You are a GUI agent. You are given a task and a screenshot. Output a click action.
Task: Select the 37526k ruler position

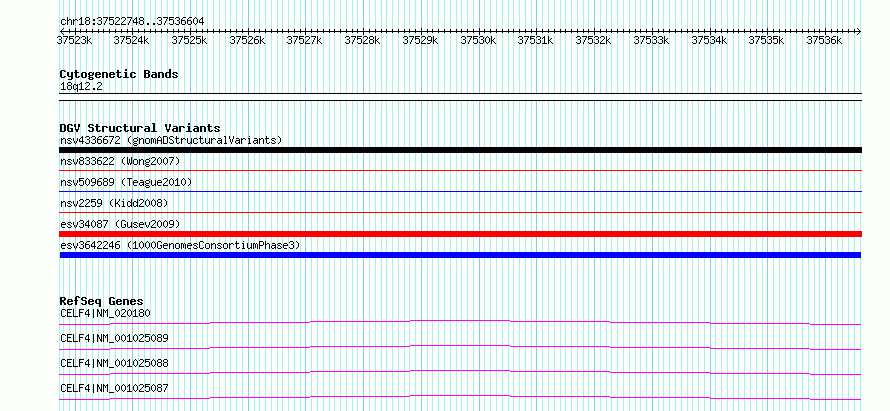(247, 40)
